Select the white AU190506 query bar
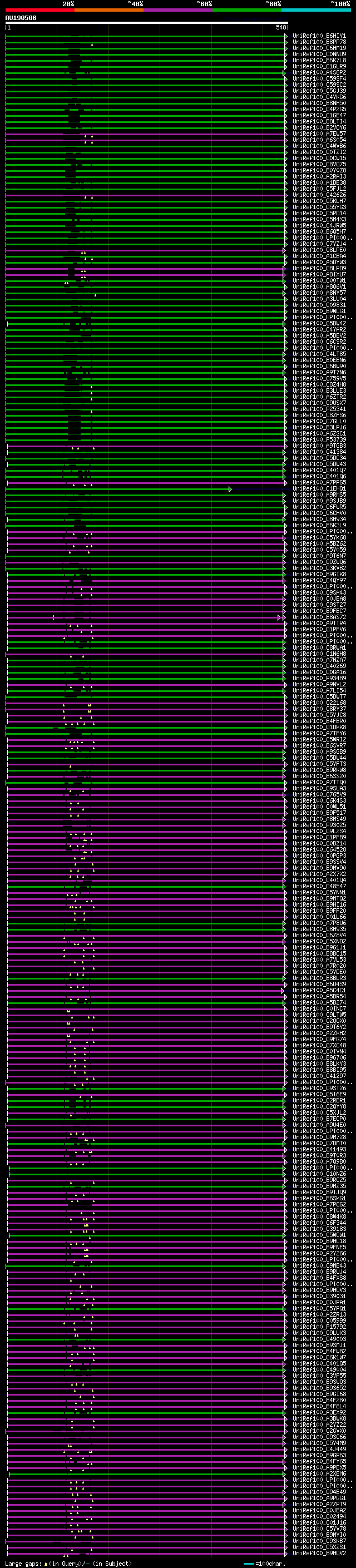 (x=147, y=22)
